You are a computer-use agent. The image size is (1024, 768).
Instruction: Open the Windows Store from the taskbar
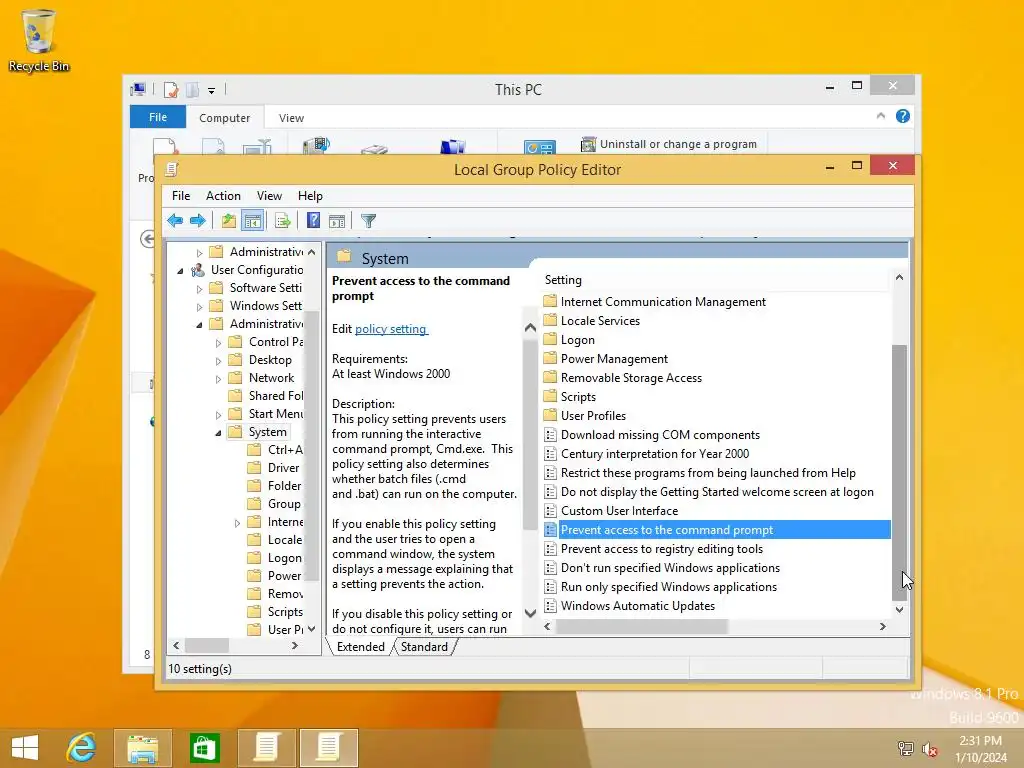pos(204,748)
